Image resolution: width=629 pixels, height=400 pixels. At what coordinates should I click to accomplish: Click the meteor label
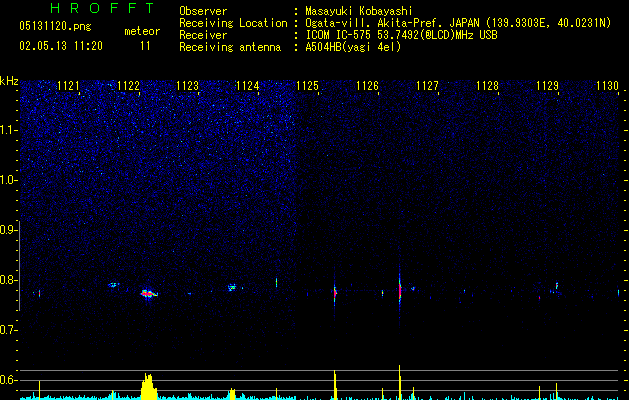[142, 31]
